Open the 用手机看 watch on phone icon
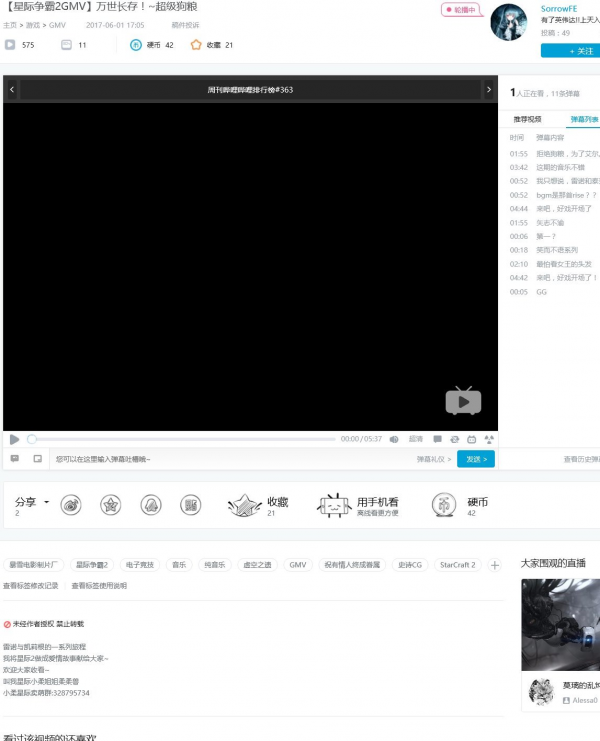Screen dimensions: 600x741 point(335,506)
